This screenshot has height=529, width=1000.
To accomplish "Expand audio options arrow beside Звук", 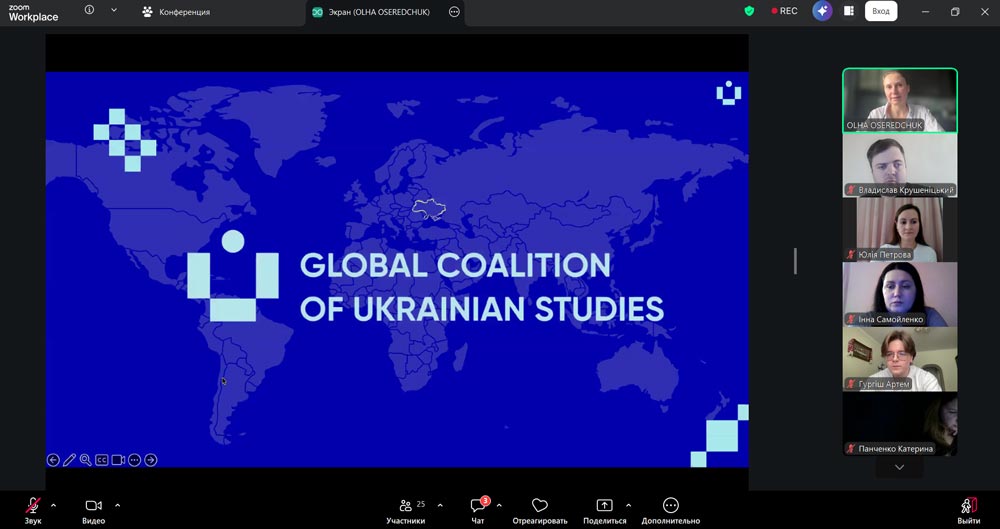I will [x=54, y=505].
